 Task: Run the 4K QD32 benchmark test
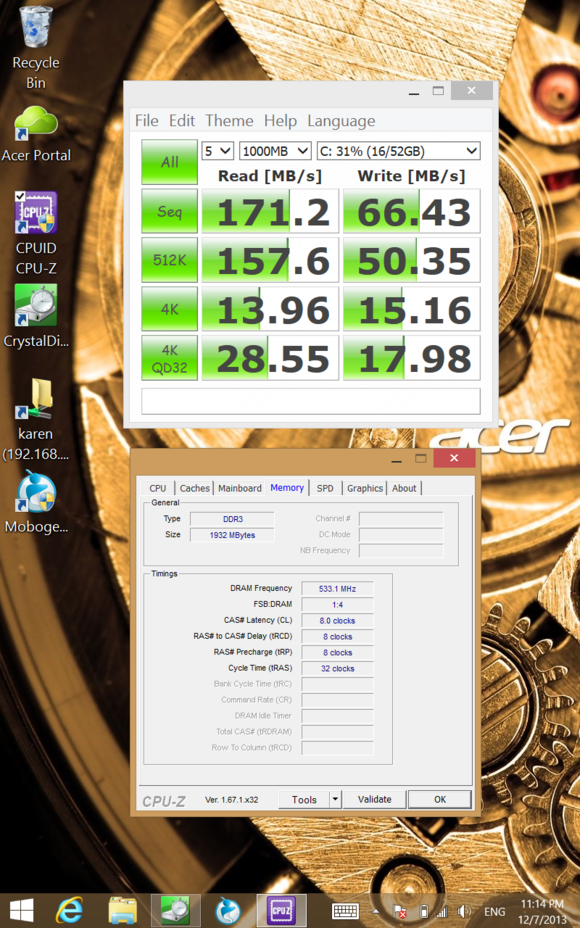(169, 358)
